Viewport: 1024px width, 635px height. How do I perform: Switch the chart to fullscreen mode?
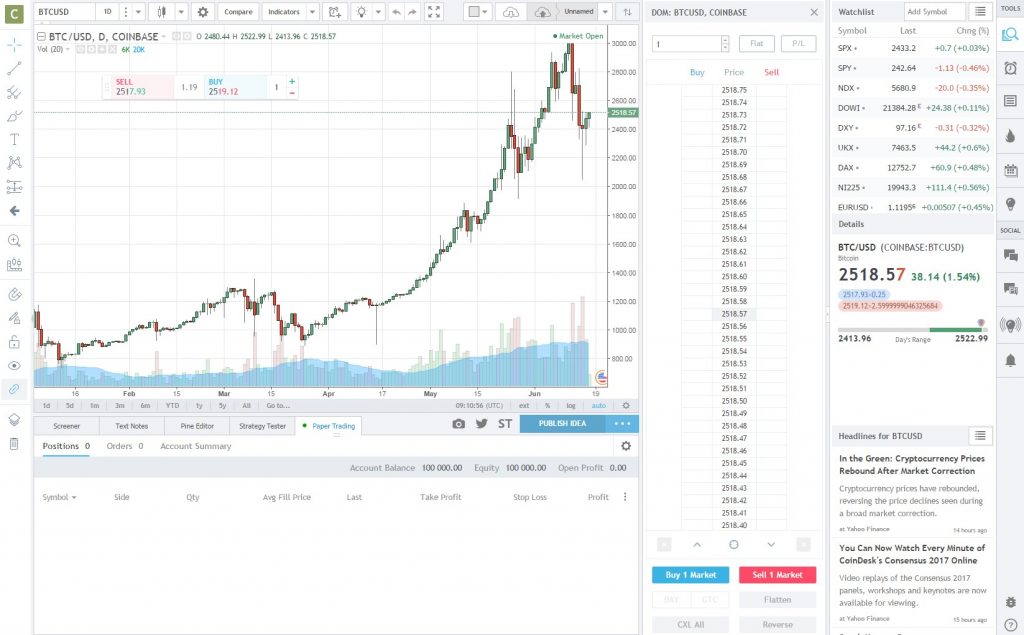pyautogui.click(x=434, y=12)
